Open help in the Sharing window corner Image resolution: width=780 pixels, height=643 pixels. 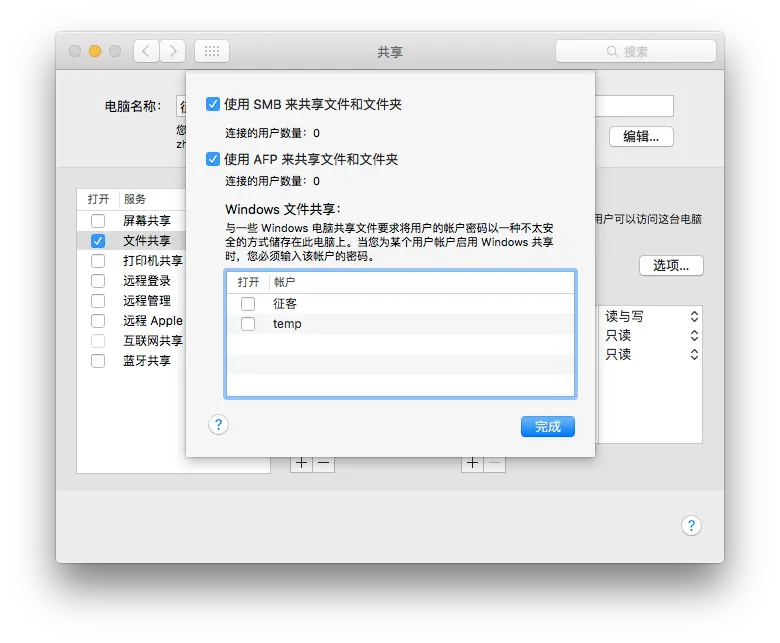click(691, 526)
